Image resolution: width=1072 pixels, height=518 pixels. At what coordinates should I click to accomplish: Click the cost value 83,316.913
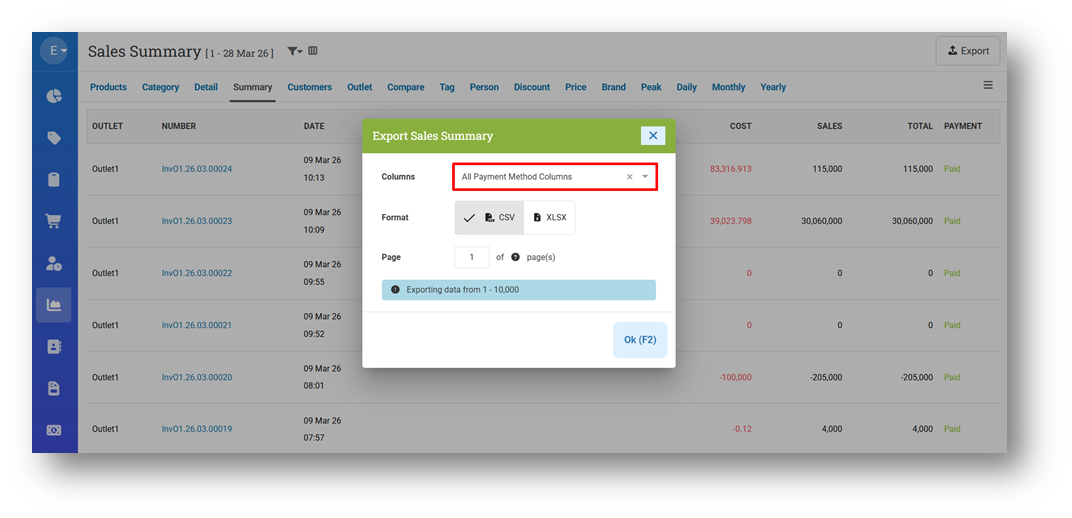[731, 169]
